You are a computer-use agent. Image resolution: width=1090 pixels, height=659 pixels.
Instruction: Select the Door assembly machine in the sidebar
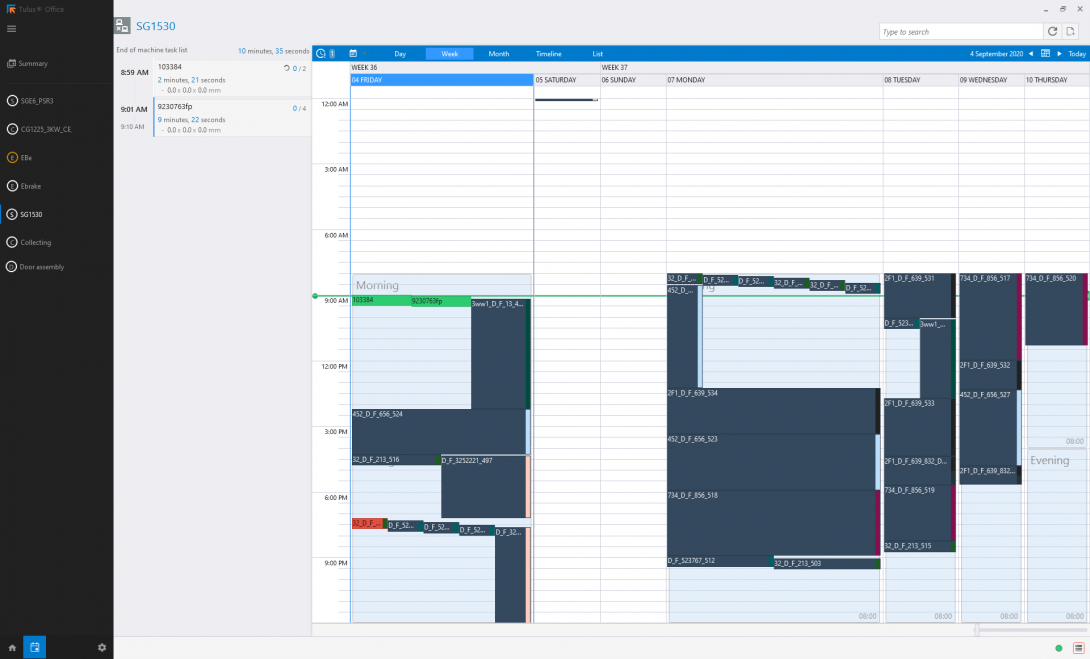tap(42, 267)
